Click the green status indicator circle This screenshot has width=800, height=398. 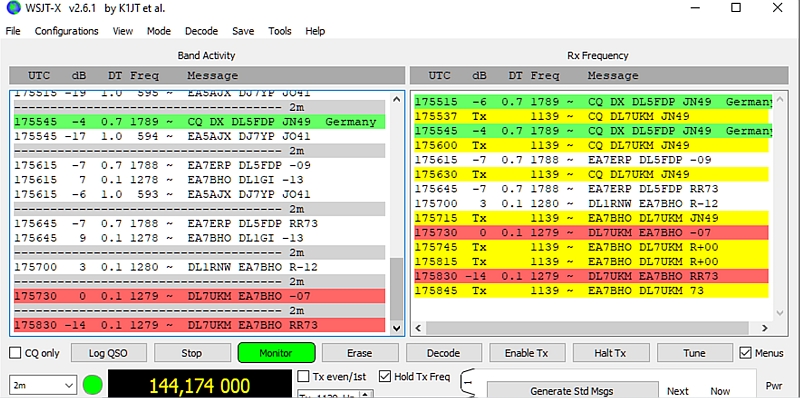pyautogui.click(x=93, y=385)
